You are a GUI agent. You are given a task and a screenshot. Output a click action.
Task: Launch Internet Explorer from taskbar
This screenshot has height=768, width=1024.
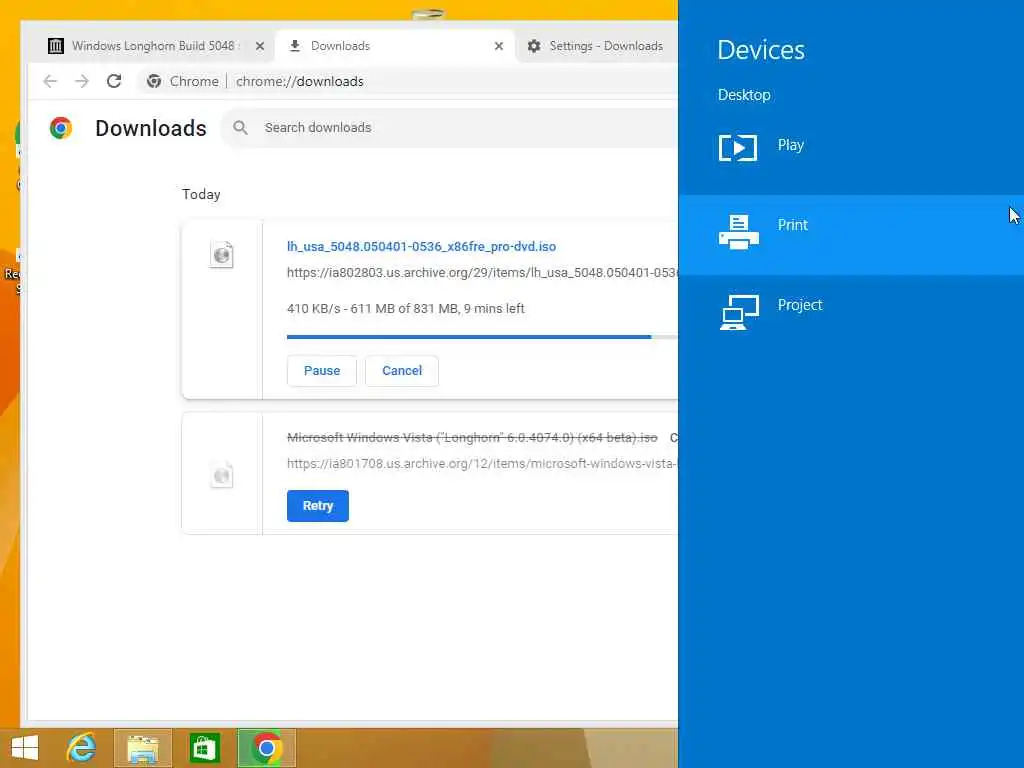coord(82,748)
